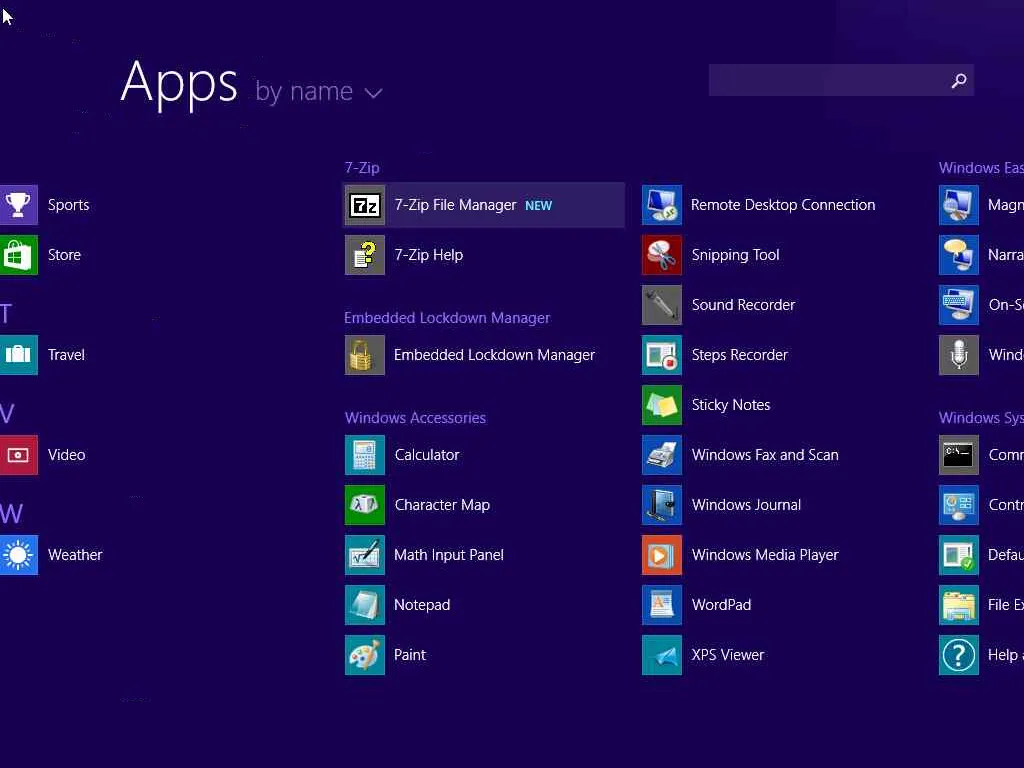1024x768 pixels.
Task: Launch the Narrator speech-bubble icon
Action: [959, 255]
